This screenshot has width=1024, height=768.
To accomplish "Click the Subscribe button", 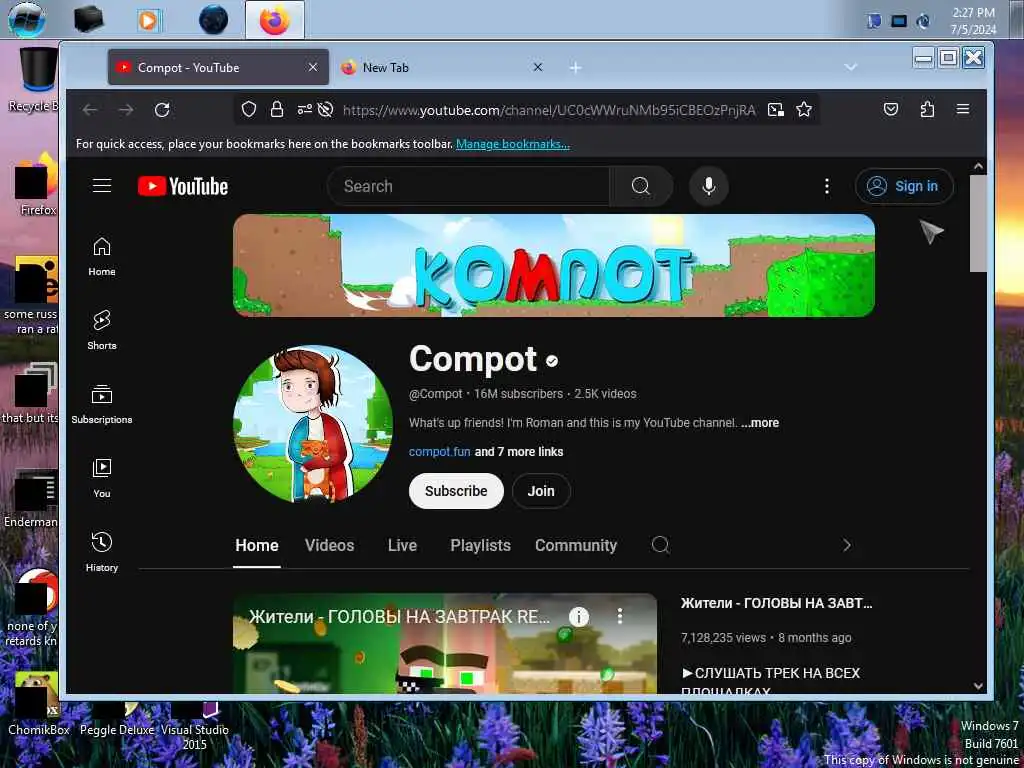I will (456, 491).
